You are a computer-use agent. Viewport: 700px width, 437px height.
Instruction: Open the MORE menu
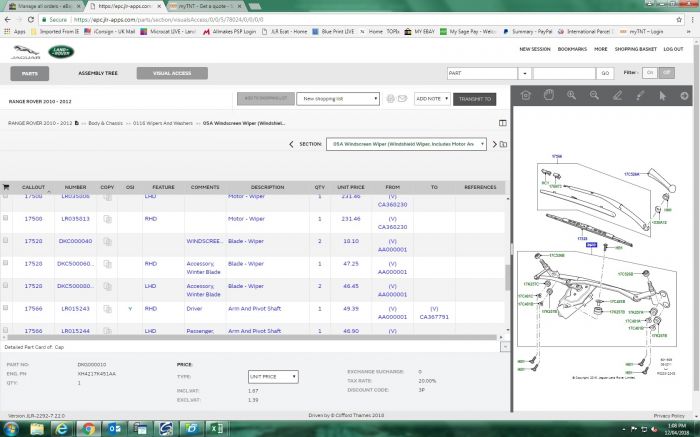click(x=600, y=49)
